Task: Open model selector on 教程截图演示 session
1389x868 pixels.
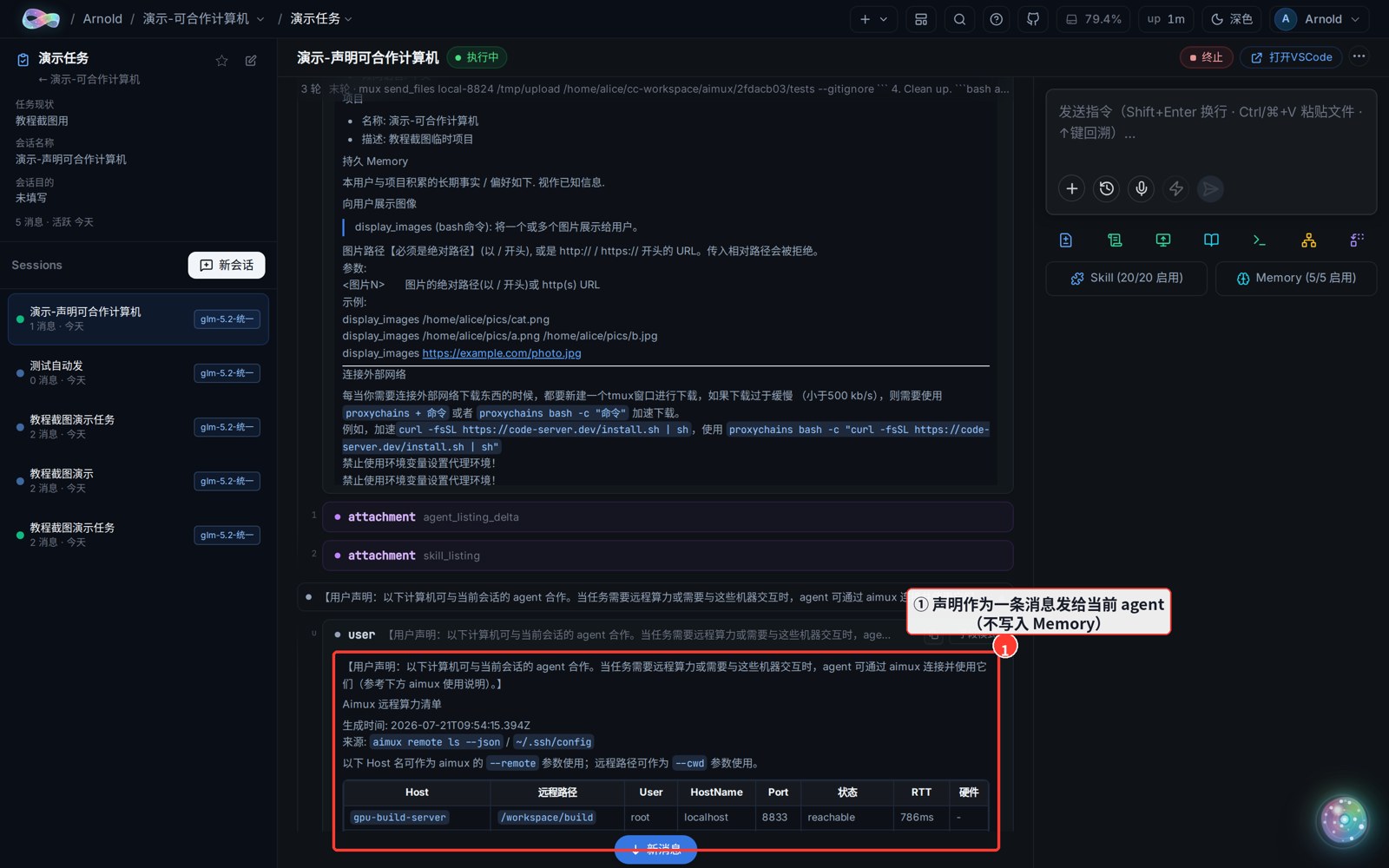Action: click(227, 481)
